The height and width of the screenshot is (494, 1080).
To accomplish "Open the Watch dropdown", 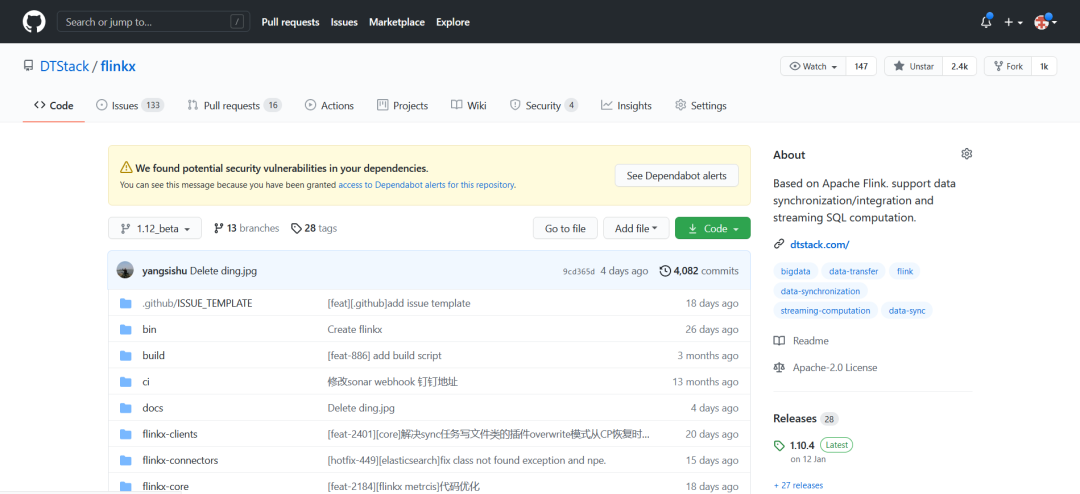I will tap(813, 66).
